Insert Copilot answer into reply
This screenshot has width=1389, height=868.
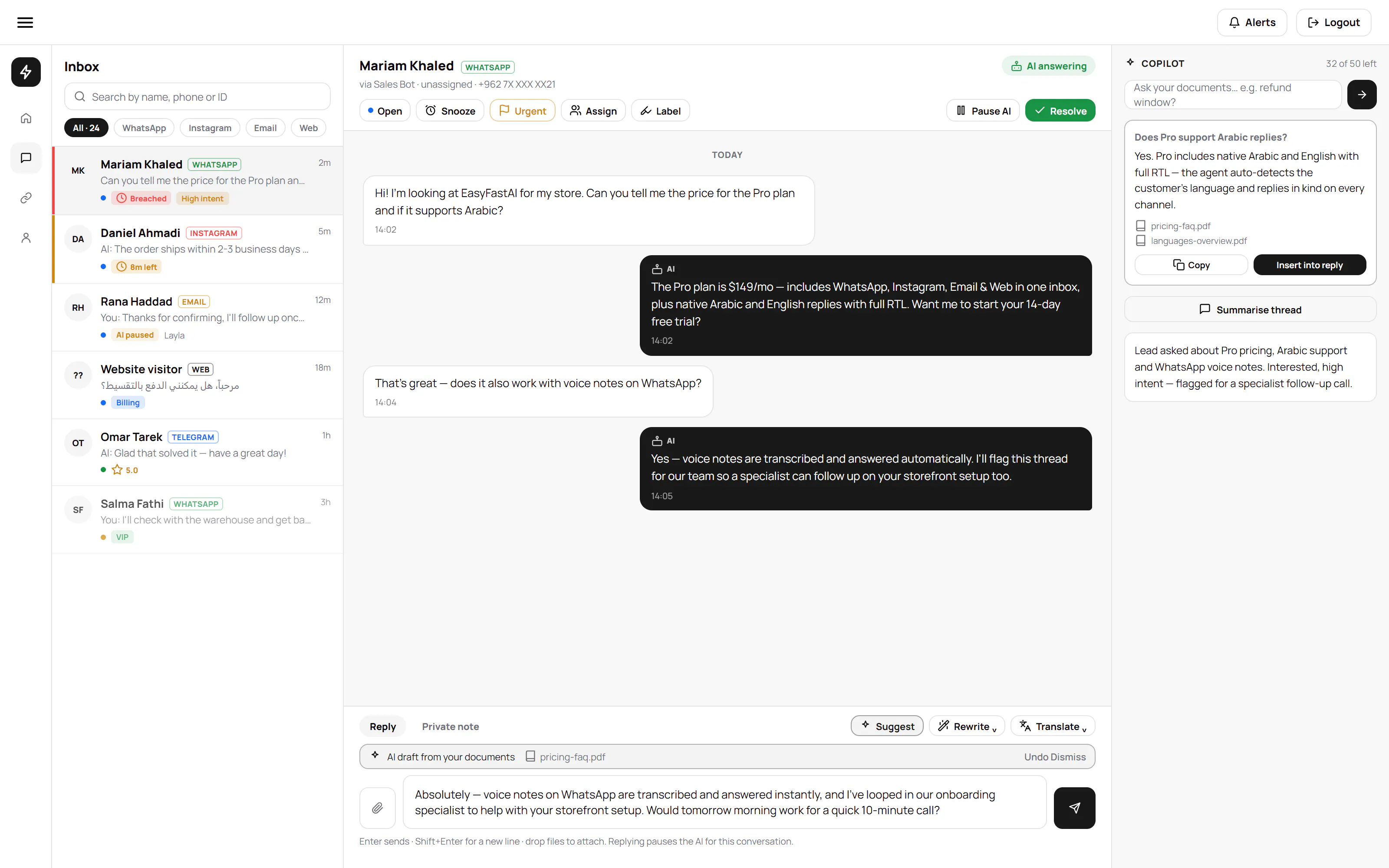[x=1309, y=265]
